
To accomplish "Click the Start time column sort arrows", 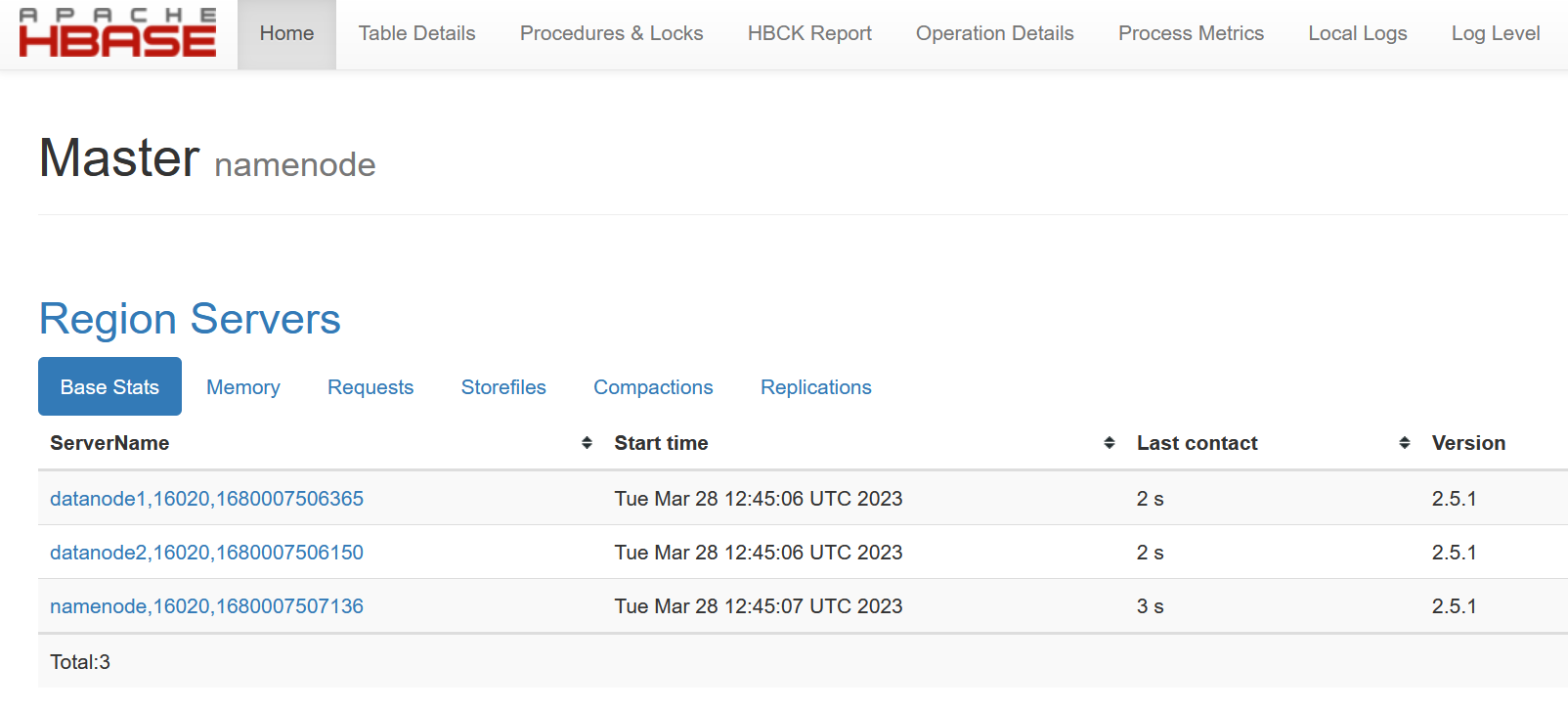I will tap(1109, 443).
